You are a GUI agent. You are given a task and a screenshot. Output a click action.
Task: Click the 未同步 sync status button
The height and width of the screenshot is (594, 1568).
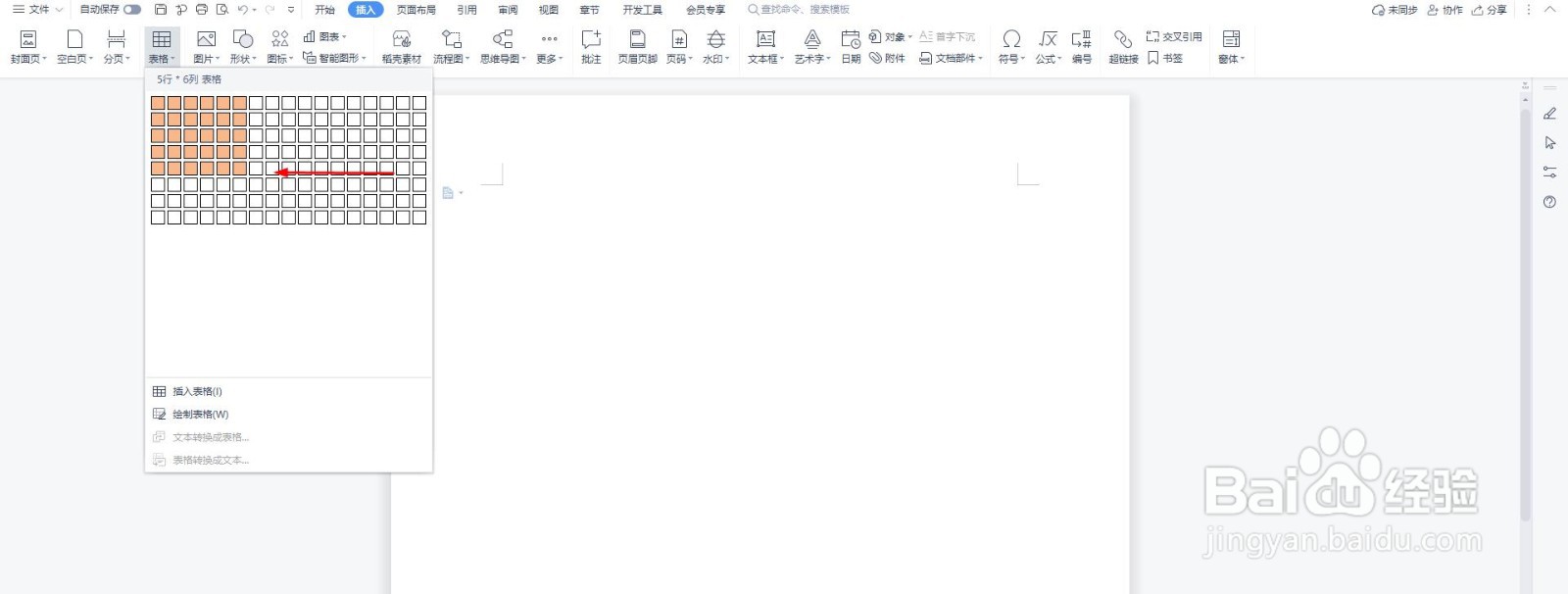(1395, 10)
